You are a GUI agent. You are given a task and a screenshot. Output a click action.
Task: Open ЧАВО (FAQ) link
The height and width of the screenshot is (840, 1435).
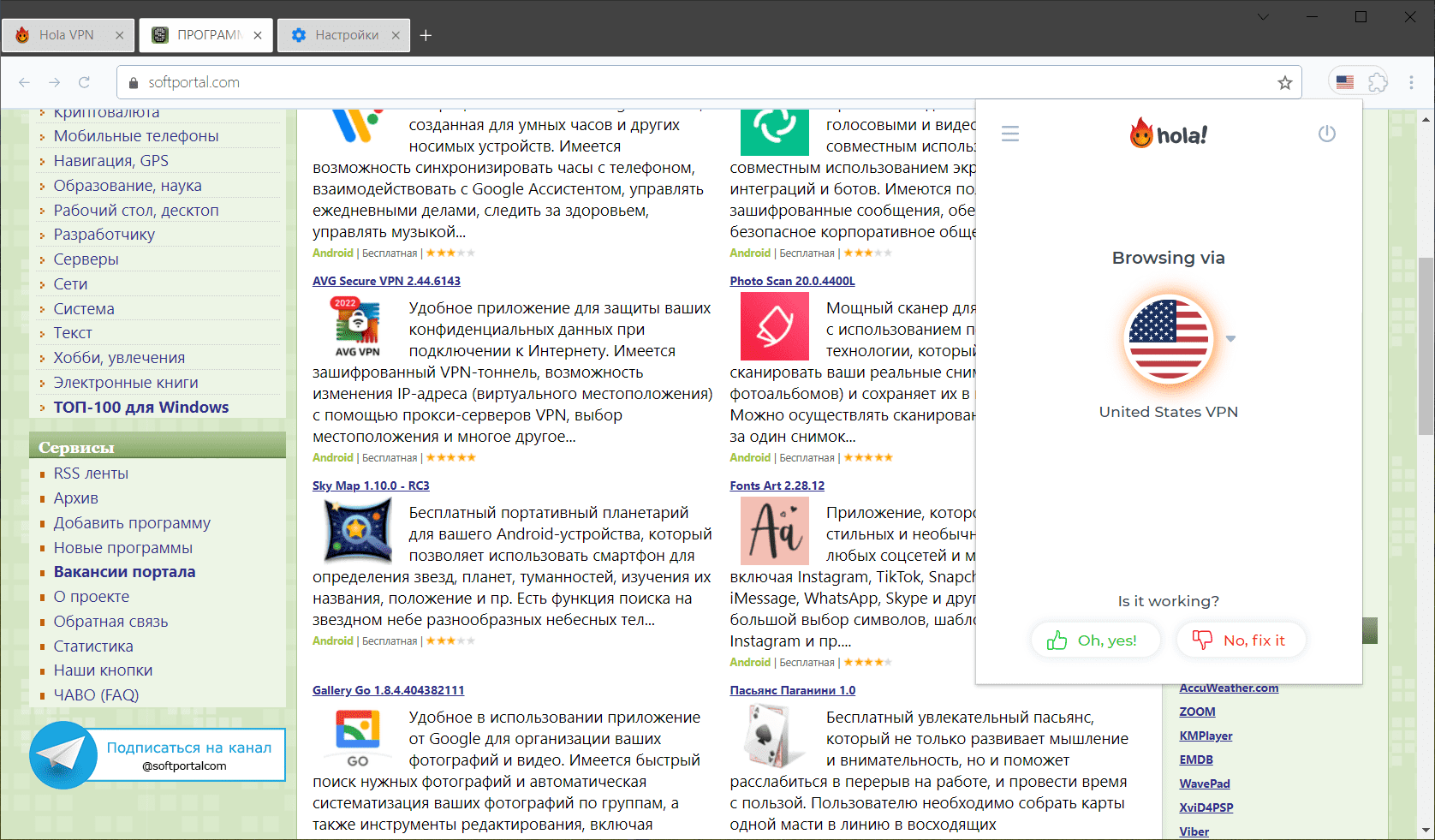click(x=96, y=695)
